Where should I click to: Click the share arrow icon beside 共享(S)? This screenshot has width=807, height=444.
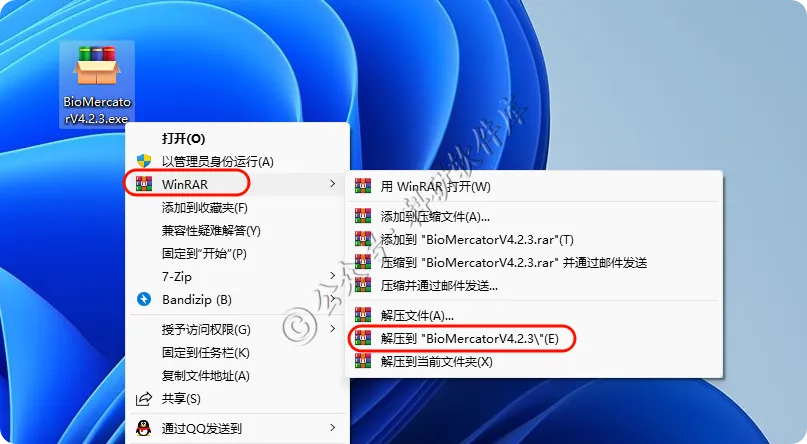(144, 399)
